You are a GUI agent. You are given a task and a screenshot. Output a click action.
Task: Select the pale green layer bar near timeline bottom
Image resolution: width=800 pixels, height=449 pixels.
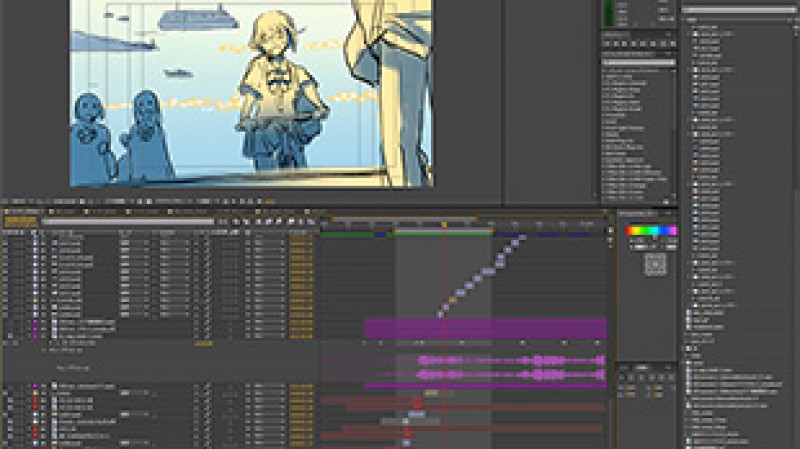(410, 421)
